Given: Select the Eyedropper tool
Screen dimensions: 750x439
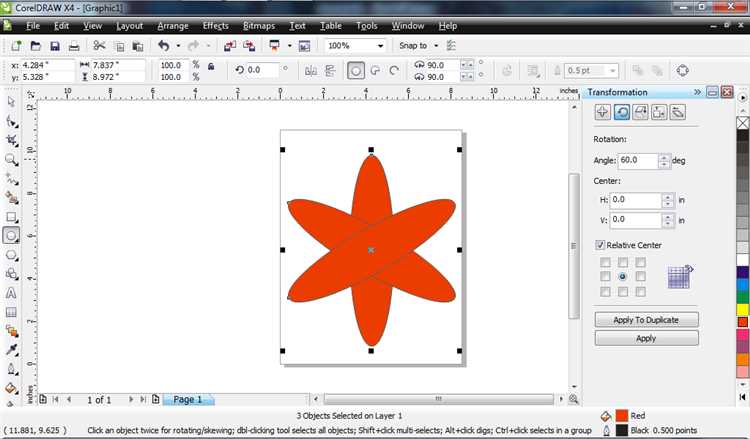Looking at the screenshot, I should click(x=11, y=350).
